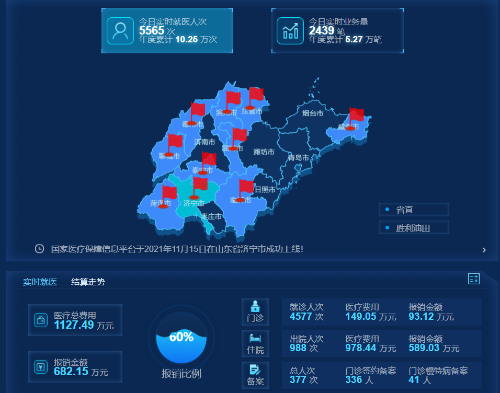The height and width of the screenshot is (393, 500).
Task: Switch to the 实时就医 tab
Action: [x=40, y=282]
